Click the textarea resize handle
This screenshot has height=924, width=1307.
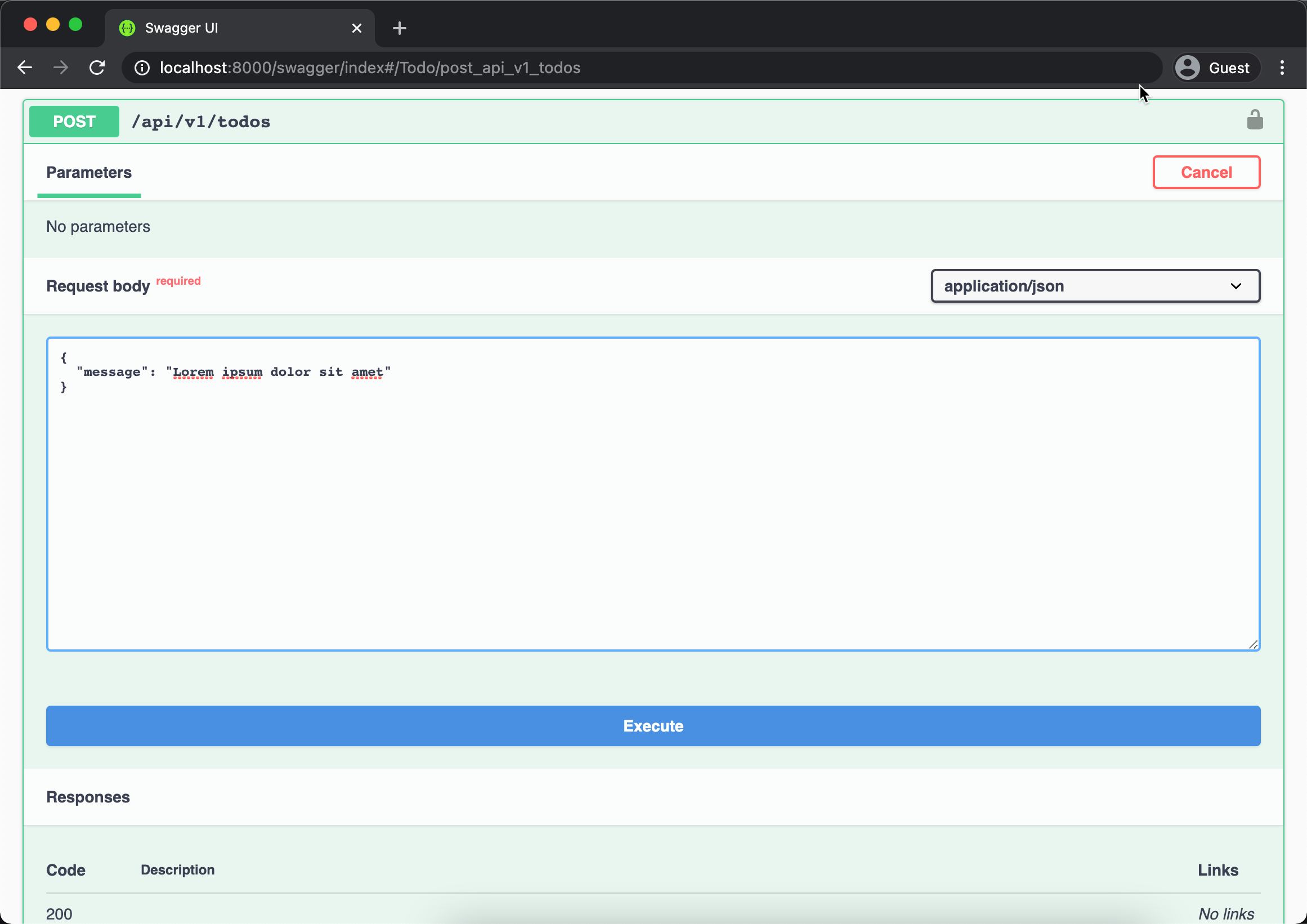[x=1253, y=644]
